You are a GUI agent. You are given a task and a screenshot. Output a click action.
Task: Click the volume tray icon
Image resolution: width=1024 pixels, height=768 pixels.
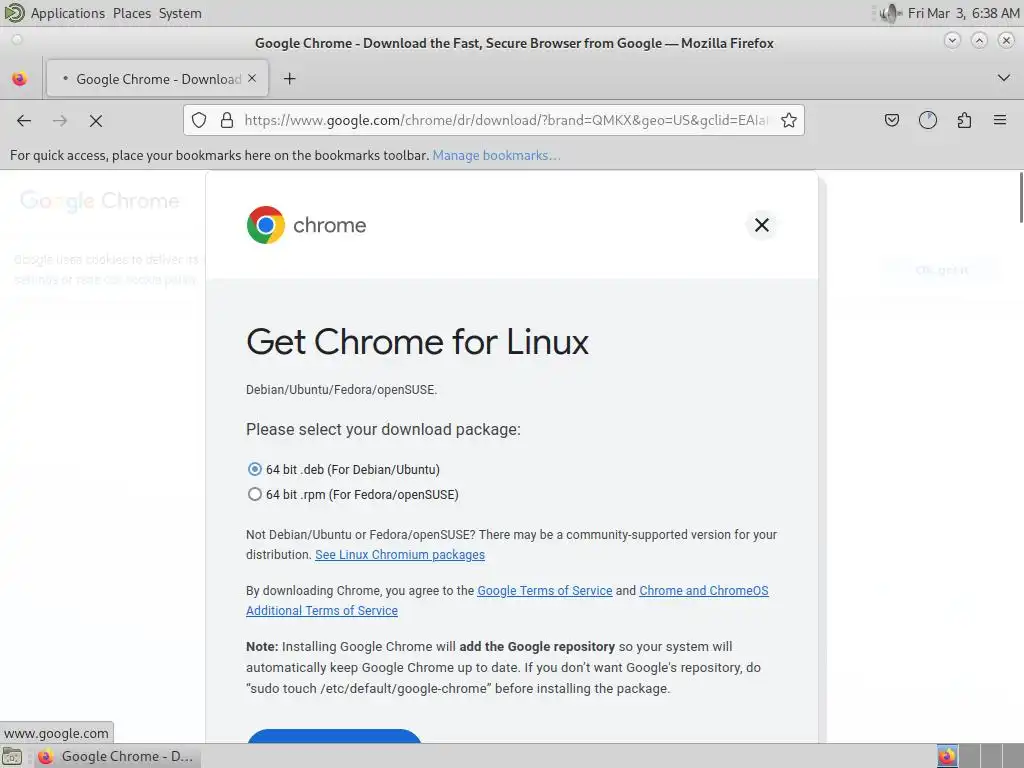tap(889, 13)
